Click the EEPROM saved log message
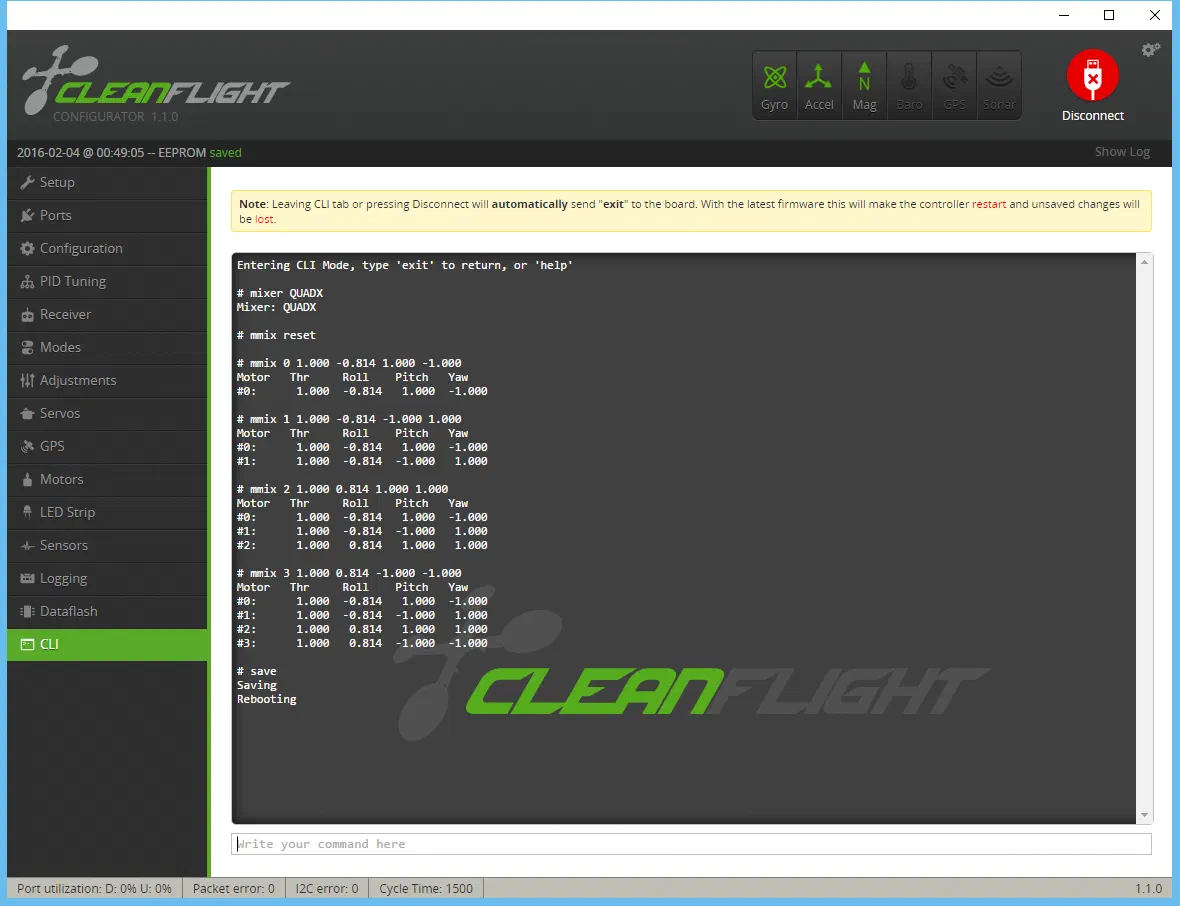 tap(129, 152)
